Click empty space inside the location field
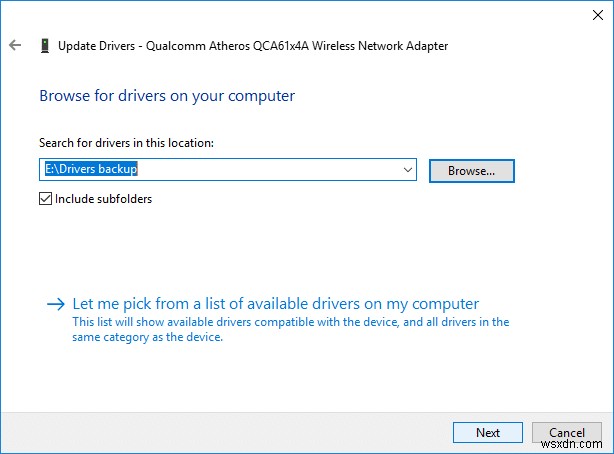Screen dimensions: 614x454 pos(280,170)
